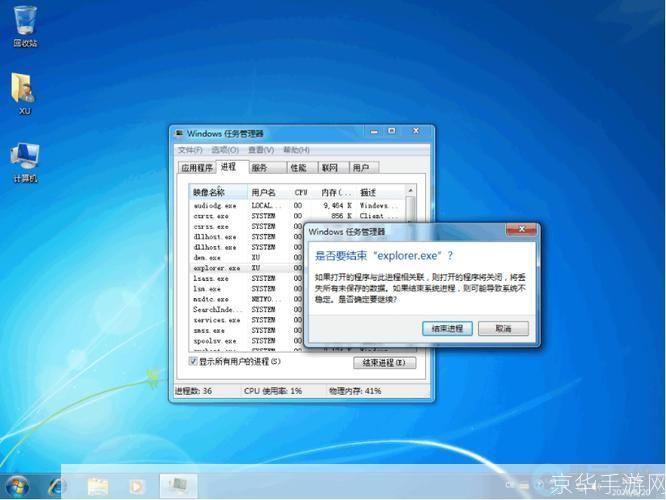Select the smss.exe process row
The image size is (666, 500).
click(x=246, y=331)
